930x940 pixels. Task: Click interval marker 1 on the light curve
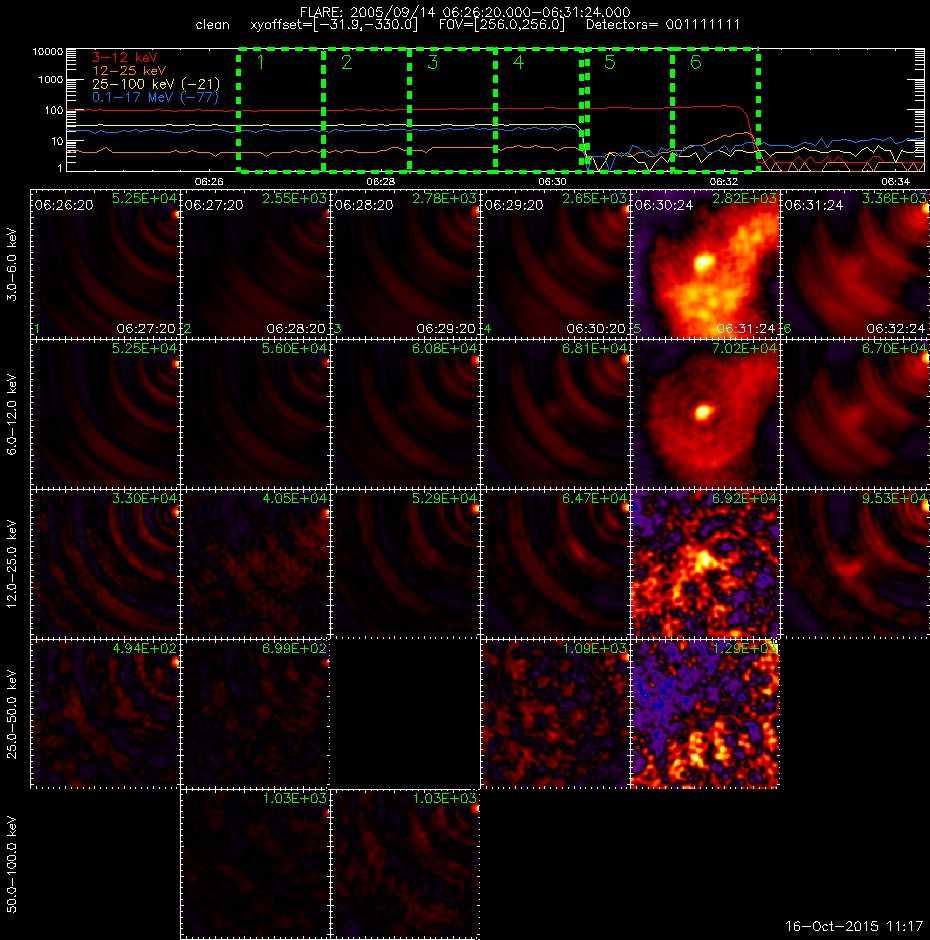point(260,62)
